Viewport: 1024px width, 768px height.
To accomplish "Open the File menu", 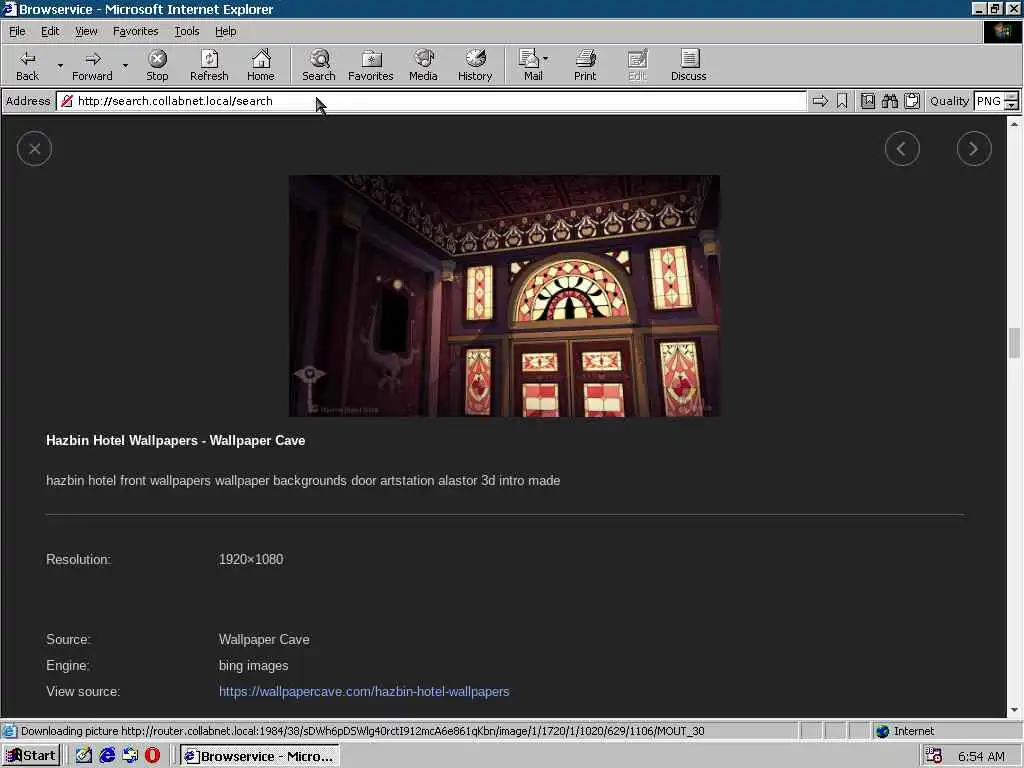I will click(17, 31).
